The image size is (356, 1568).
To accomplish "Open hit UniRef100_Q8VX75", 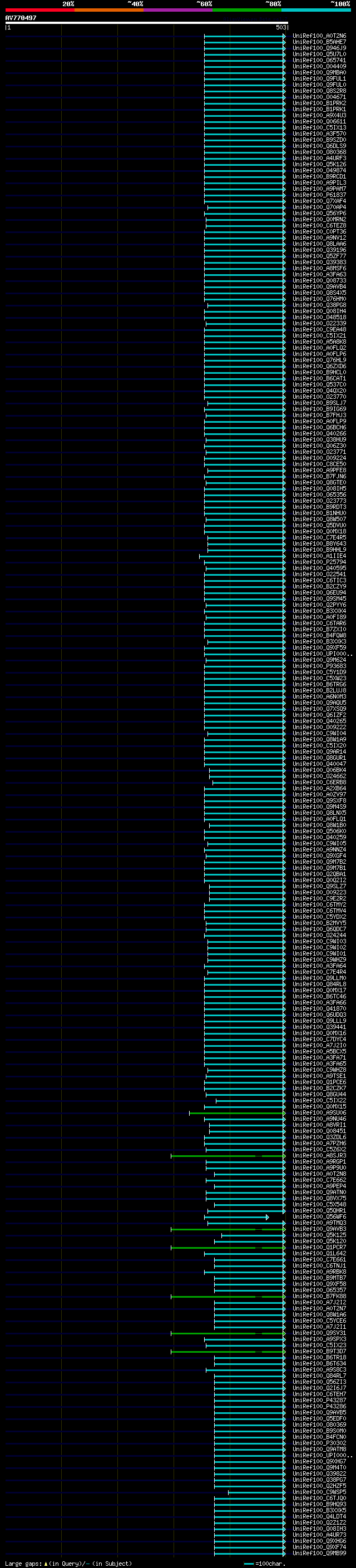I will [319, 1199].
